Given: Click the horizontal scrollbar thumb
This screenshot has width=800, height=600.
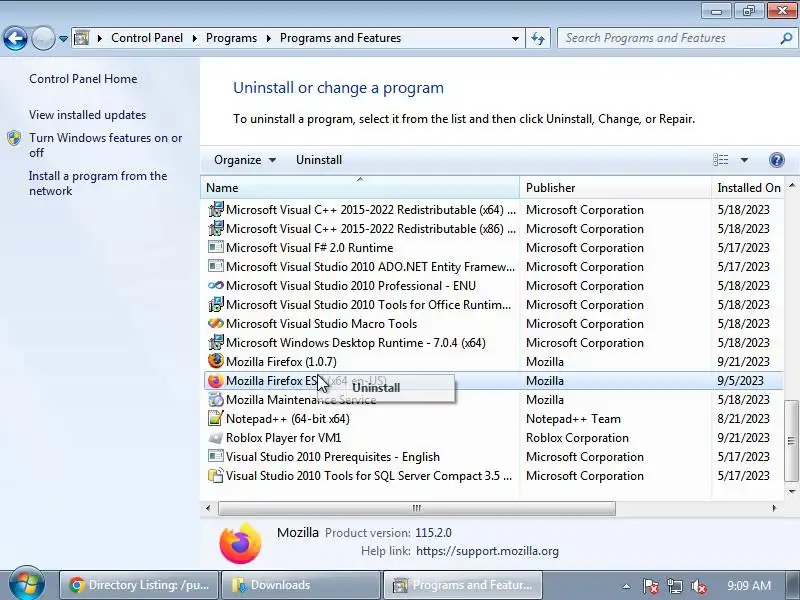Looking at the screenshot, I should pyautogui.click(x=417, y=508).
